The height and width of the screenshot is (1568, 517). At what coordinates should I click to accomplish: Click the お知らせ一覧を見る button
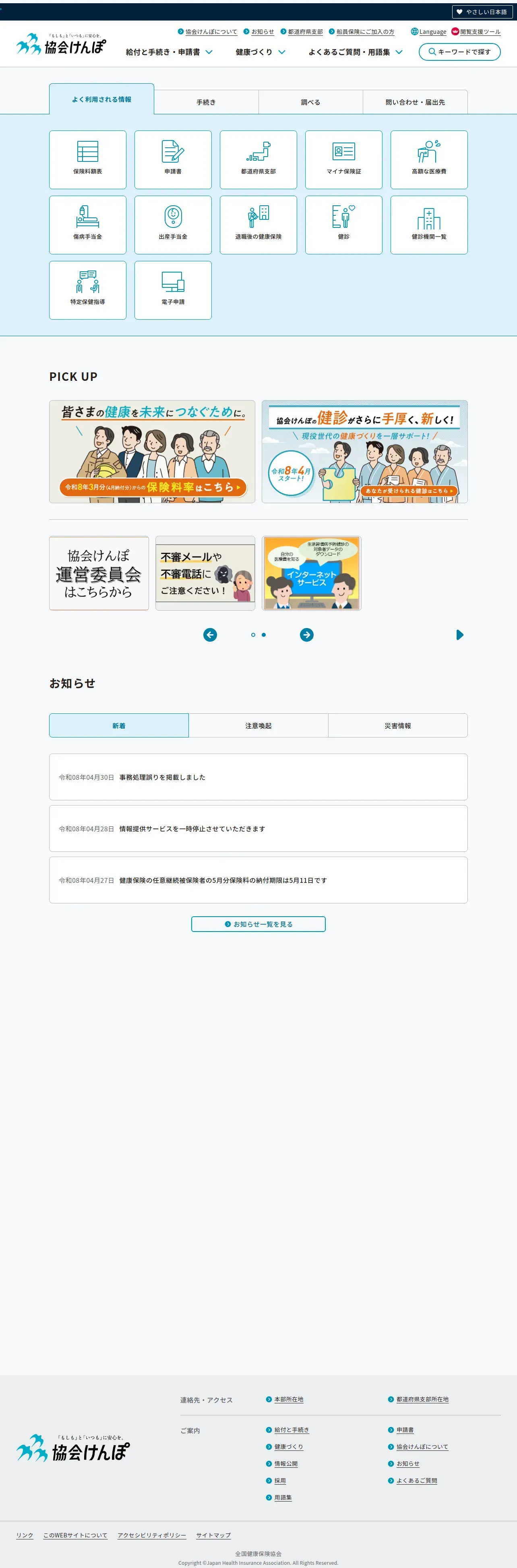click(258, 924)
